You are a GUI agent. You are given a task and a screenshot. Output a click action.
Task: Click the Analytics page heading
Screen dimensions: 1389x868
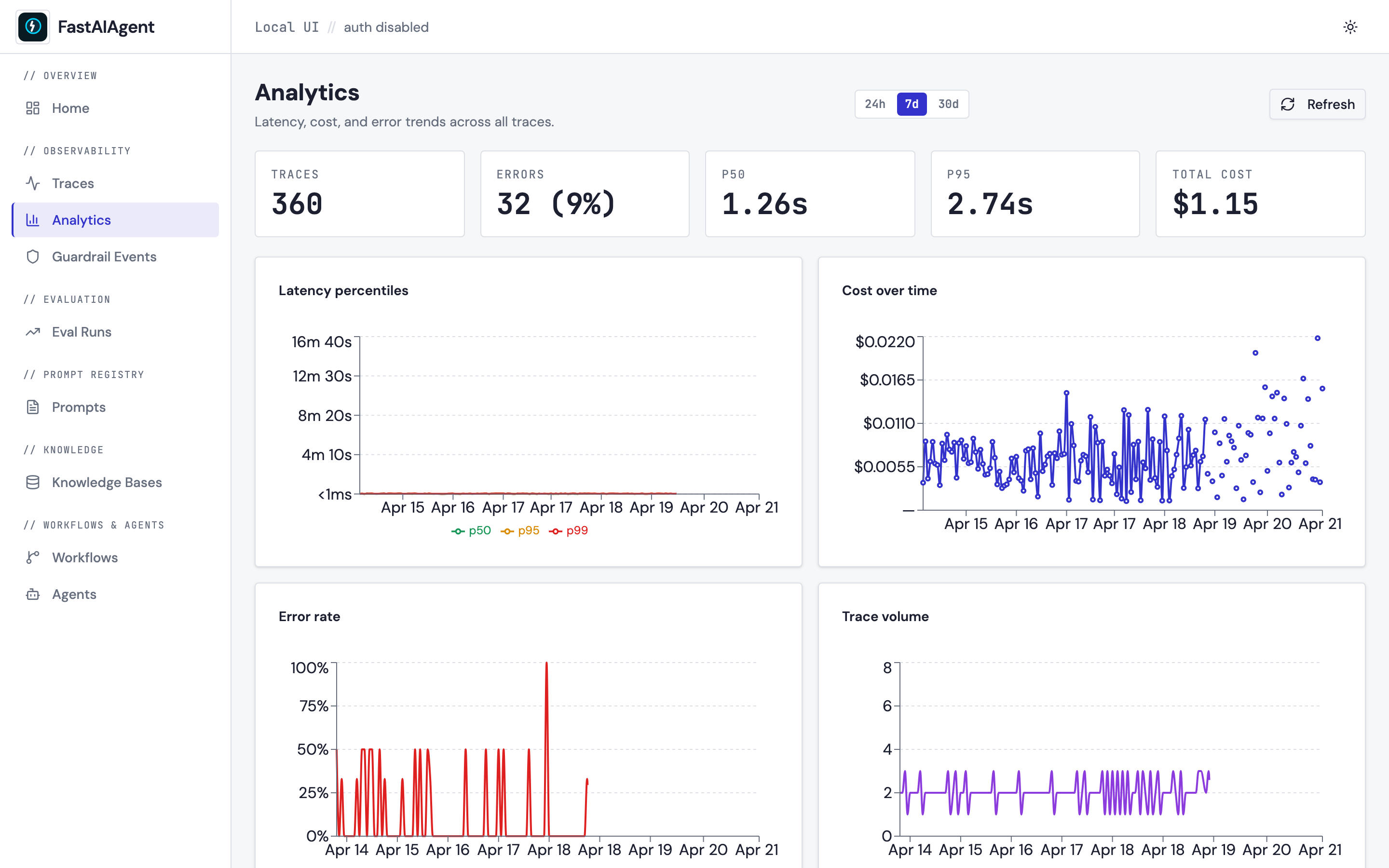tap(307, 93)
